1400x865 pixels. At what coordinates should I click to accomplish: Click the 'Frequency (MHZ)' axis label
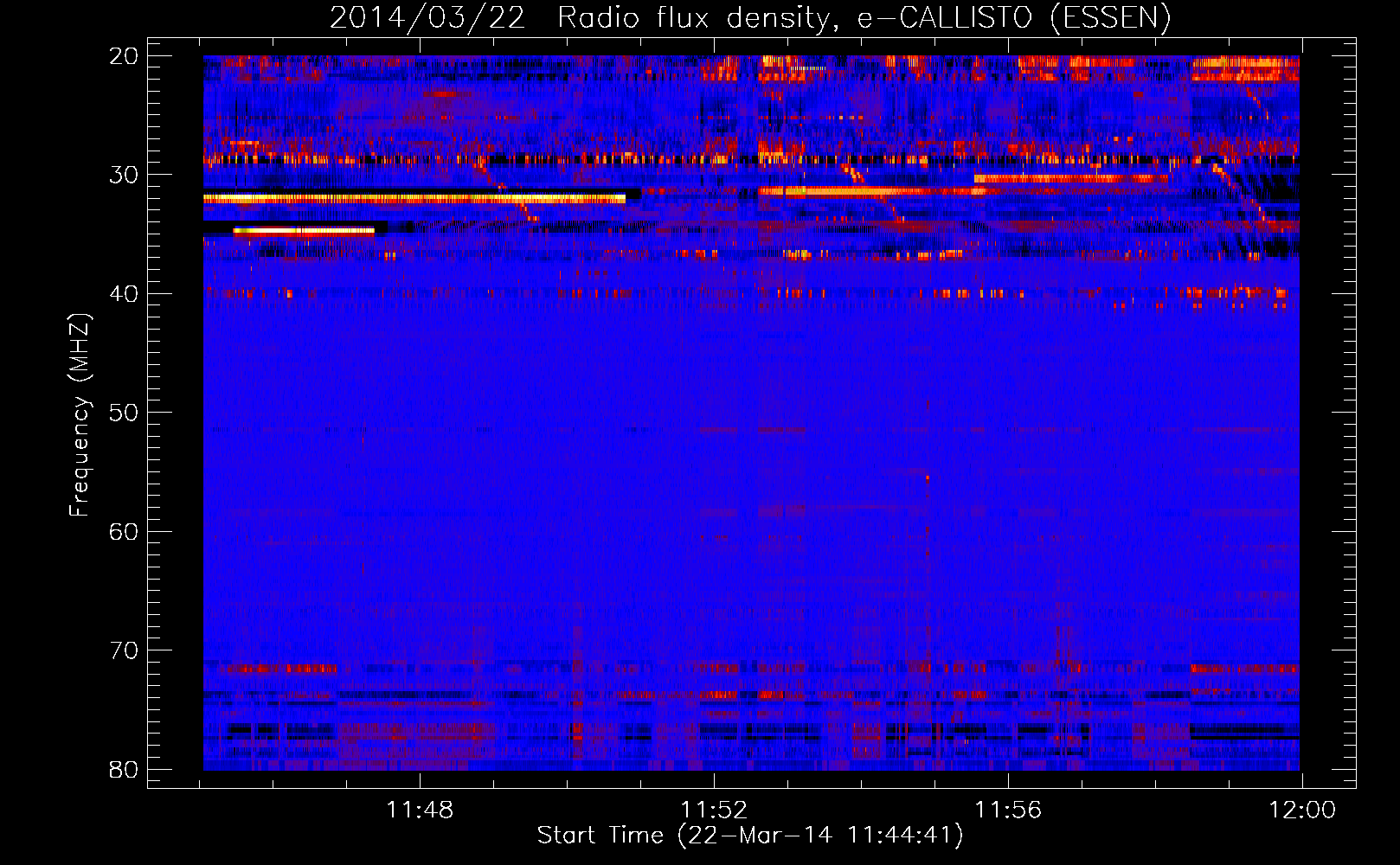[x=80, y=415]
